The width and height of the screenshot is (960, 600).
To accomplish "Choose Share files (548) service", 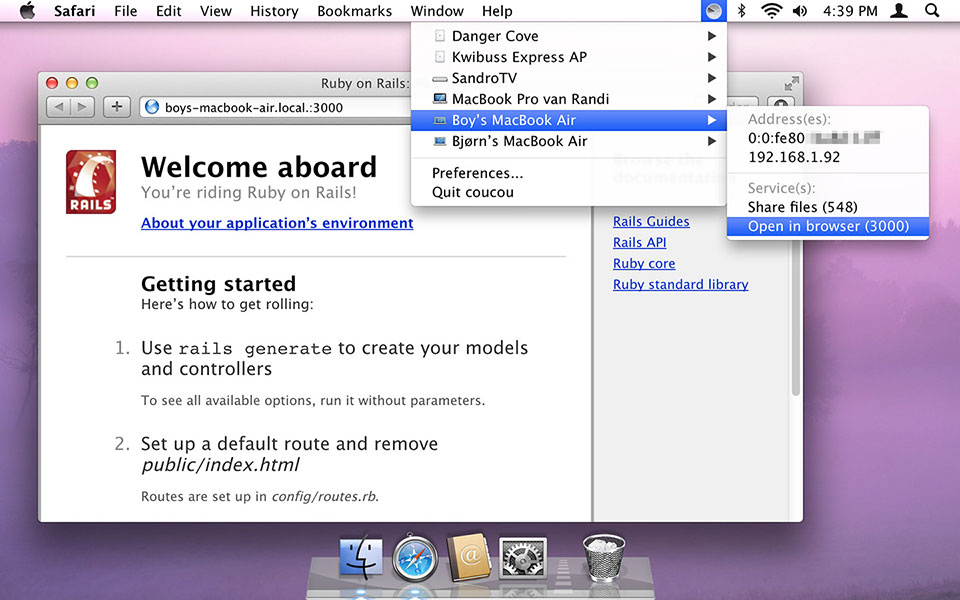I will (x=828, y=207).
